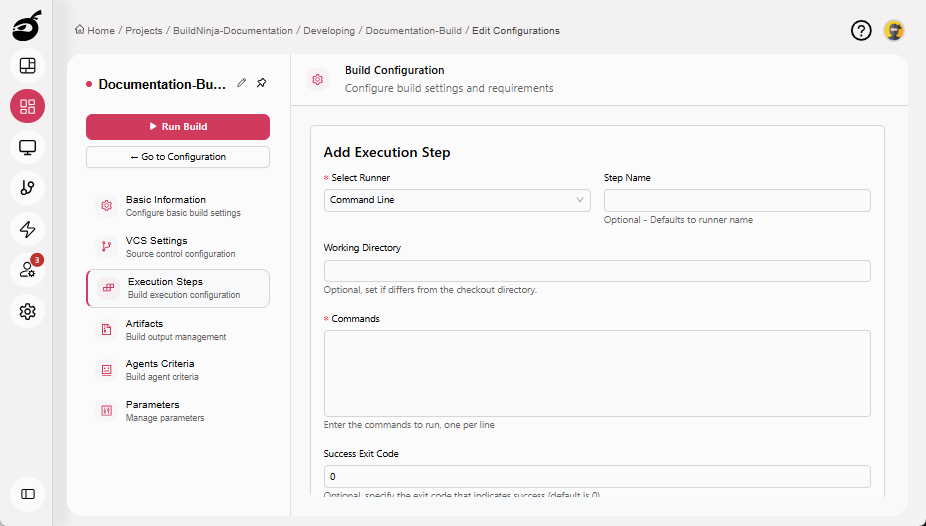926x526 pixels.
Task: Open the settings gear icon in sidebar
Action: pos(28,311)
